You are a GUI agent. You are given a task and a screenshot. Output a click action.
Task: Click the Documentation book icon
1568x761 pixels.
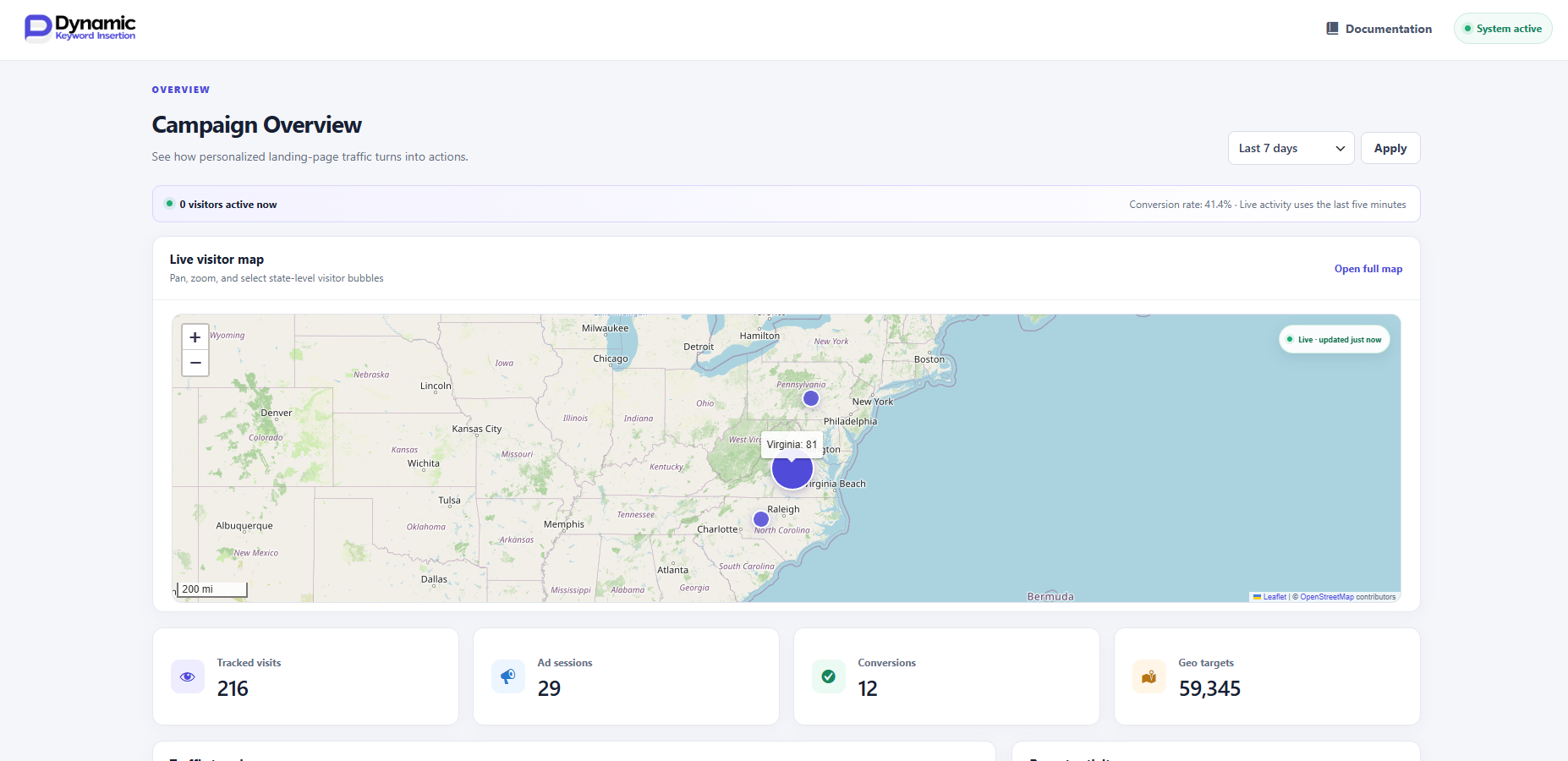coord(1332,29)
